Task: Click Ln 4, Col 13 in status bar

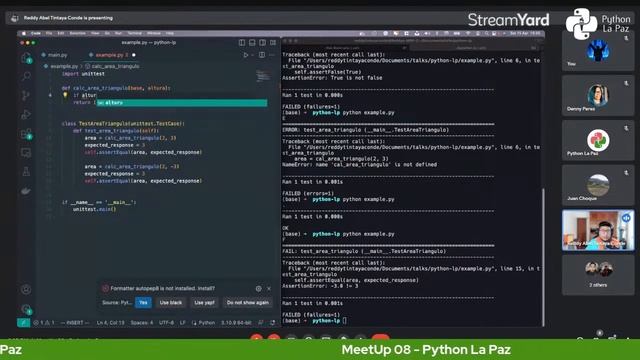Action: pos(111,323)
